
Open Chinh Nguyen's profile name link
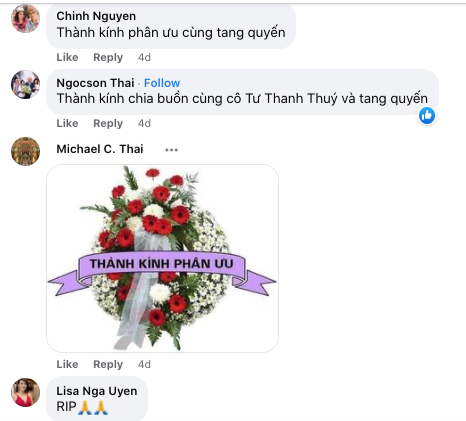(x=96, y=16)
